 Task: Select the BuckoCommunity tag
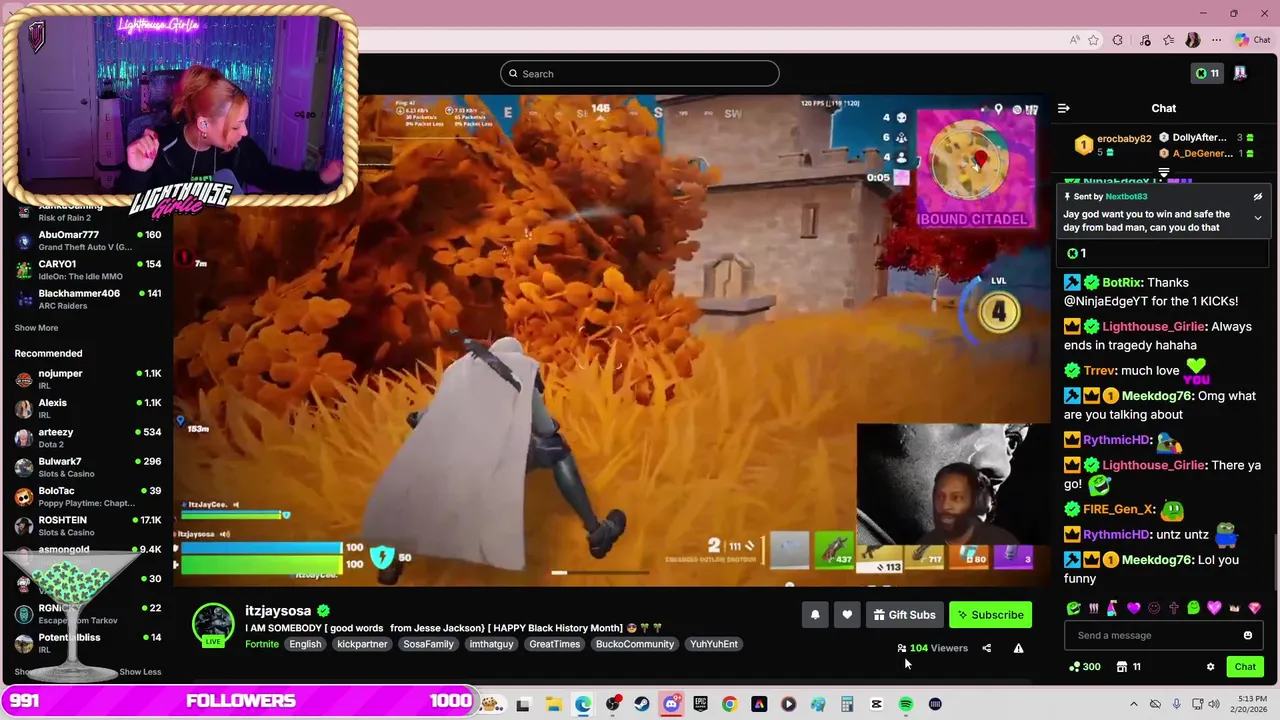[635, 644]
